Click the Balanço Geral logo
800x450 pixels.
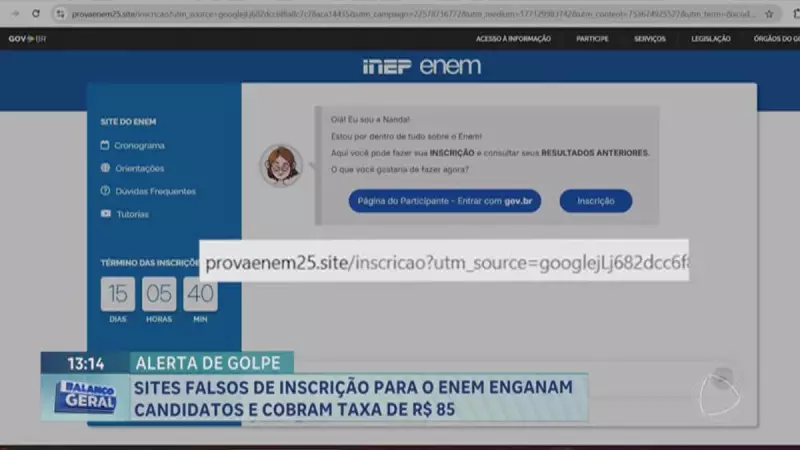tap(85, 396)
